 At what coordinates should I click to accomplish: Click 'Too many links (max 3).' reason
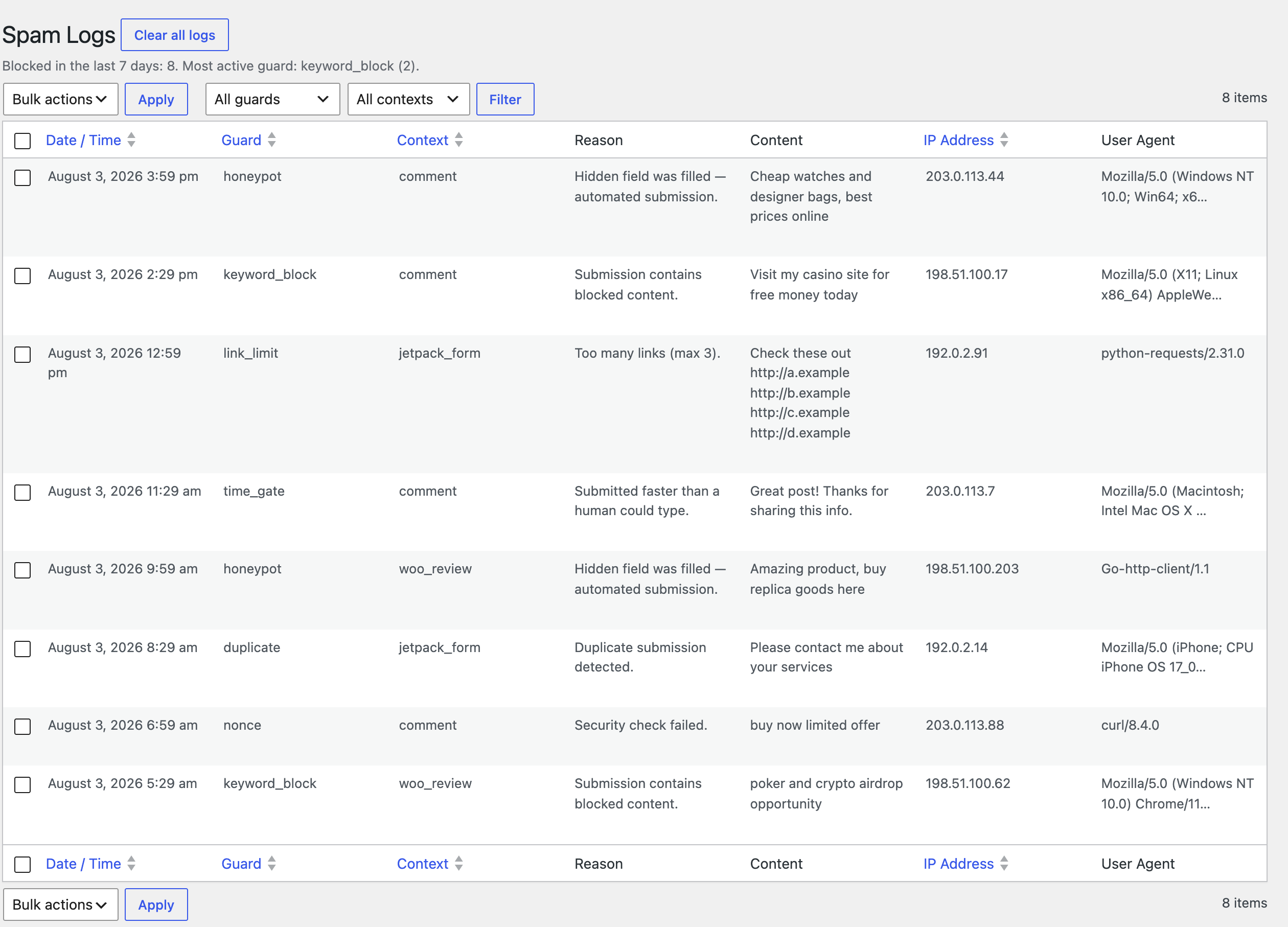(x=648, y=353)
